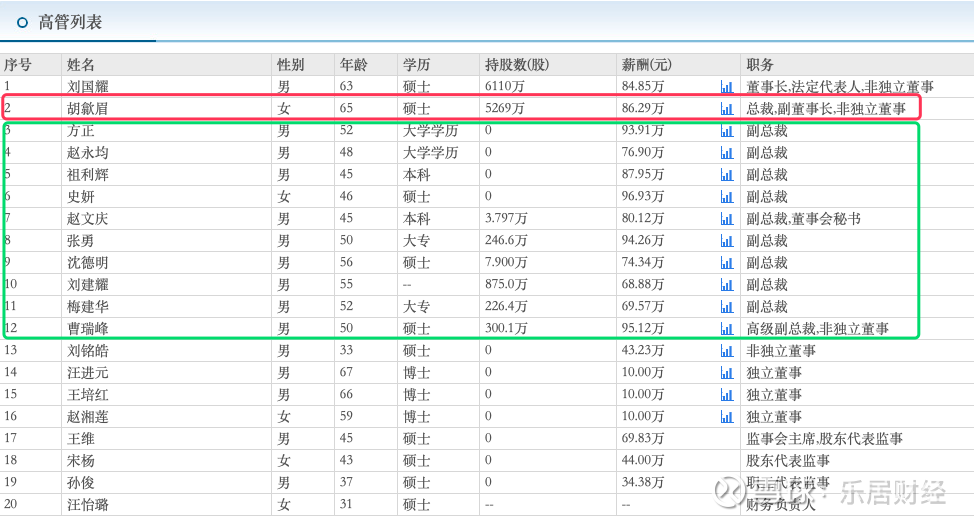Click the title 副总裁,董事会秘书
Image resolution: width=974 pixels, height=522 pixels.
(x=803, y=219)
